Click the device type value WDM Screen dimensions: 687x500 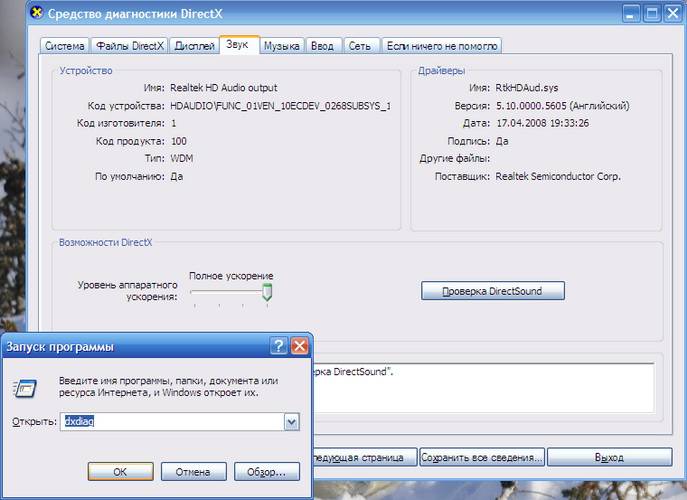(181, 158)
